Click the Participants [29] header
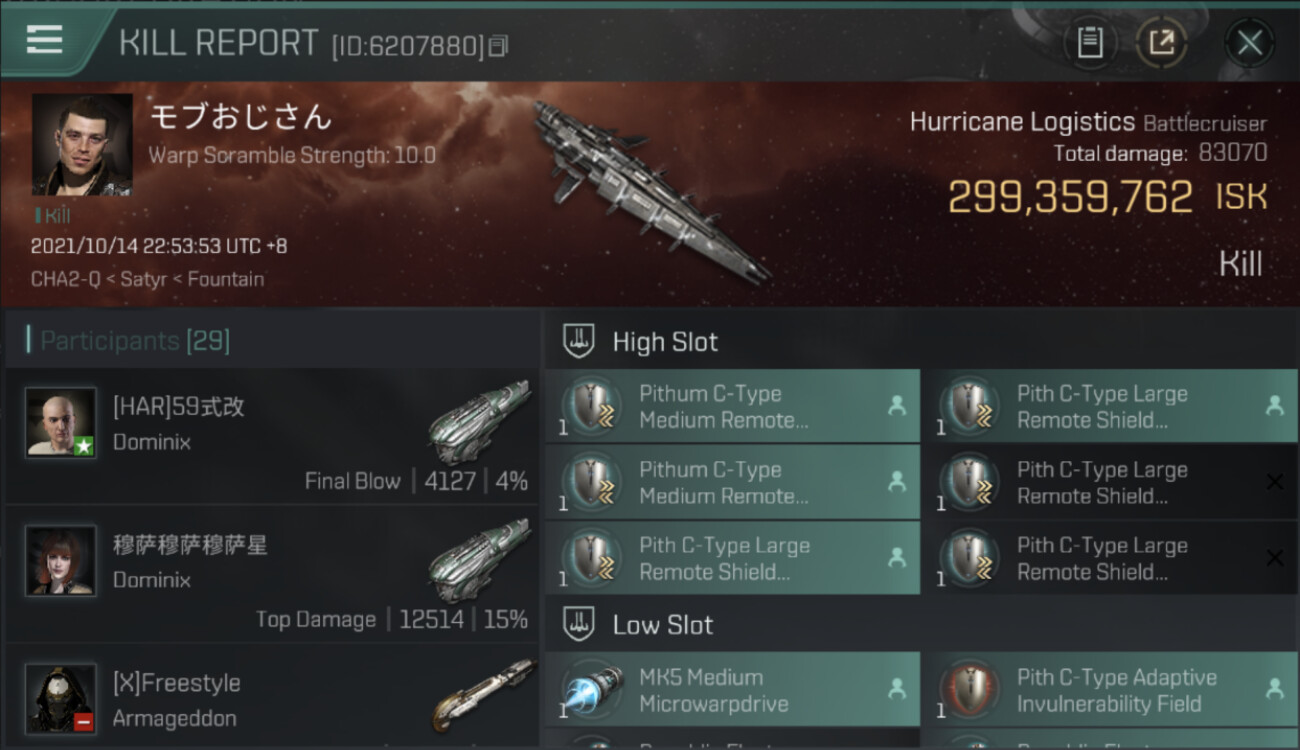 pos(135,341)
